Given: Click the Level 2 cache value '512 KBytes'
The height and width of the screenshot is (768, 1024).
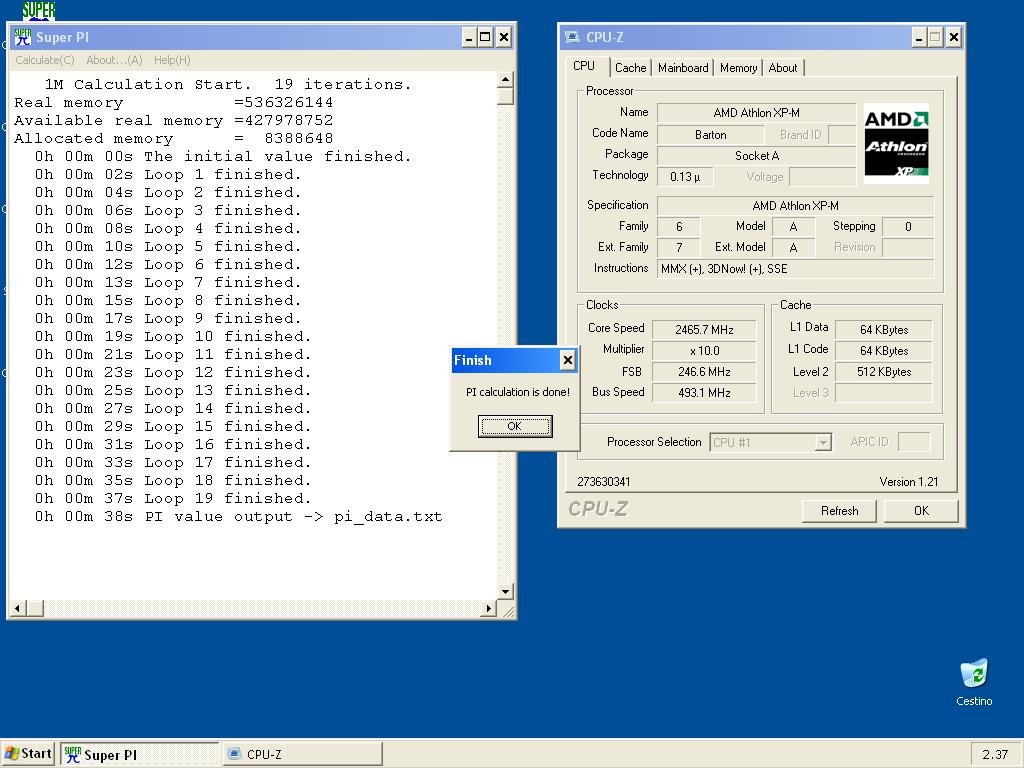Looking at the screenshot, I should click(884, 372).
